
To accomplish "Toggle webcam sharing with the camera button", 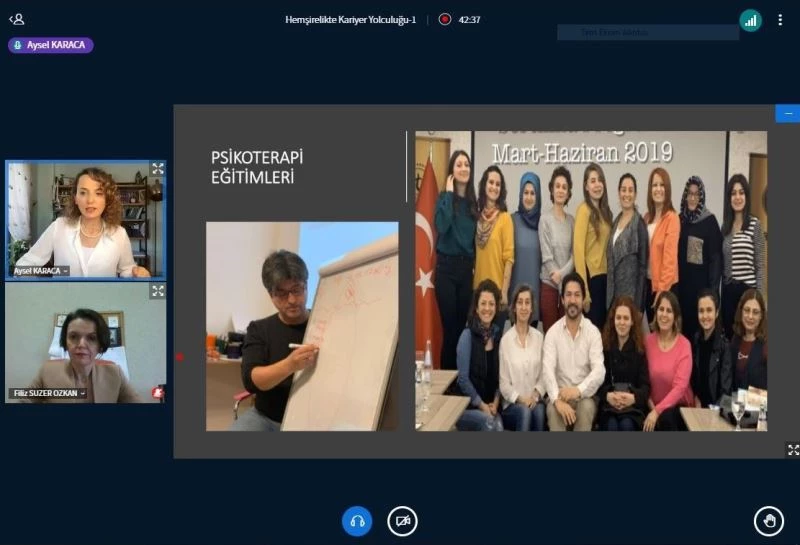I will click(402, 521).
